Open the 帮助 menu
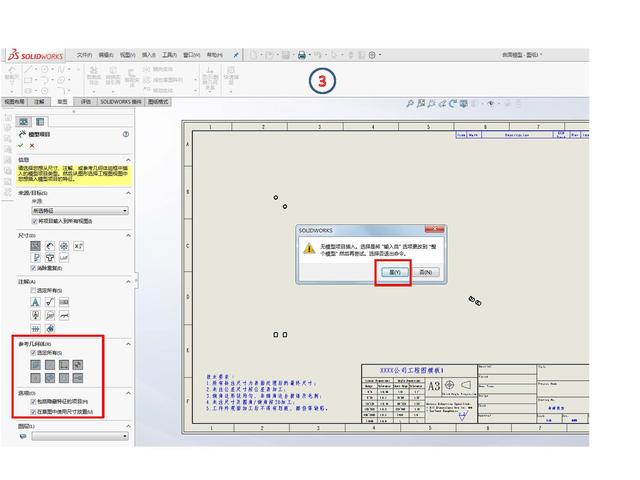 [214, 55]
